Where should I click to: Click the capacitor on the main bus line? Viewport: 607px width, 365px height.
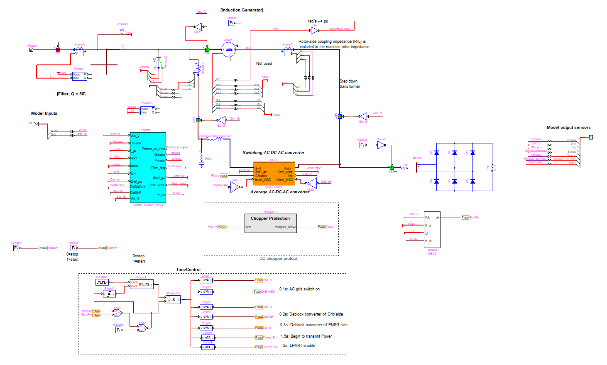tap(106, 61)
